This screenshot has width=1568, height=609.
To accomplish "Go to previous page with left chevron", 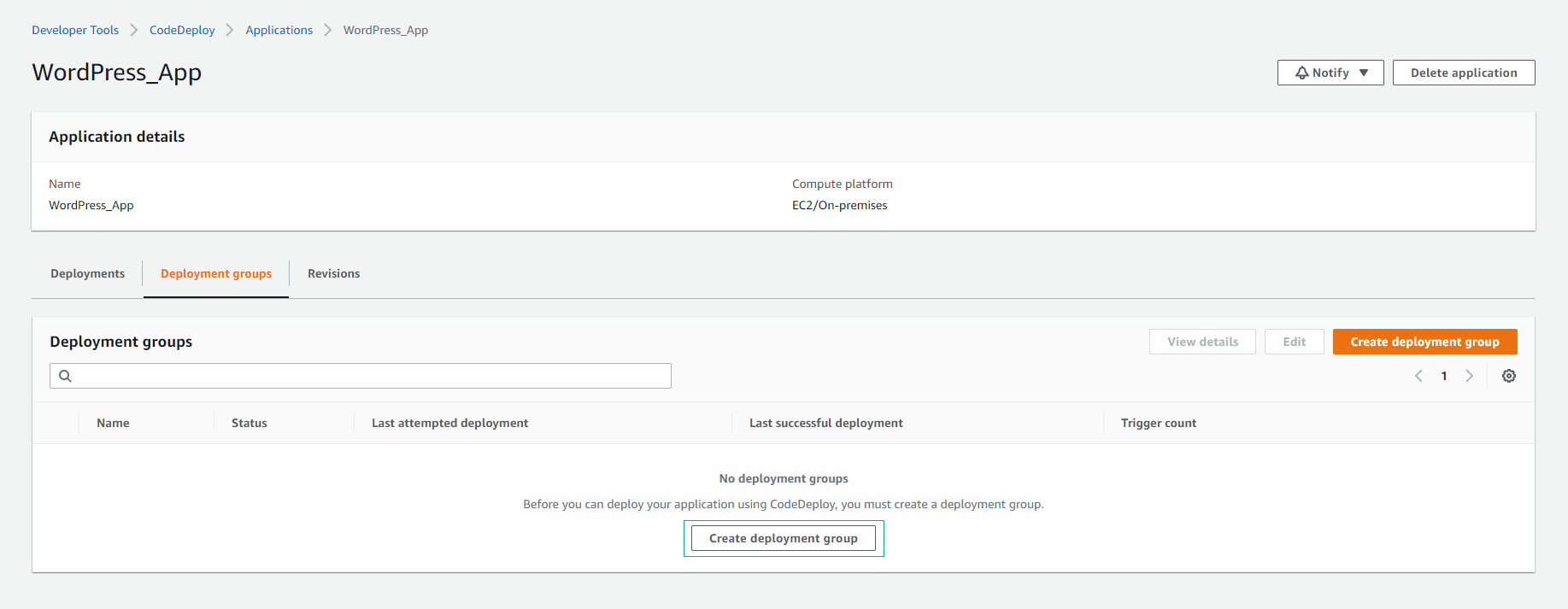I will 1418,376.
